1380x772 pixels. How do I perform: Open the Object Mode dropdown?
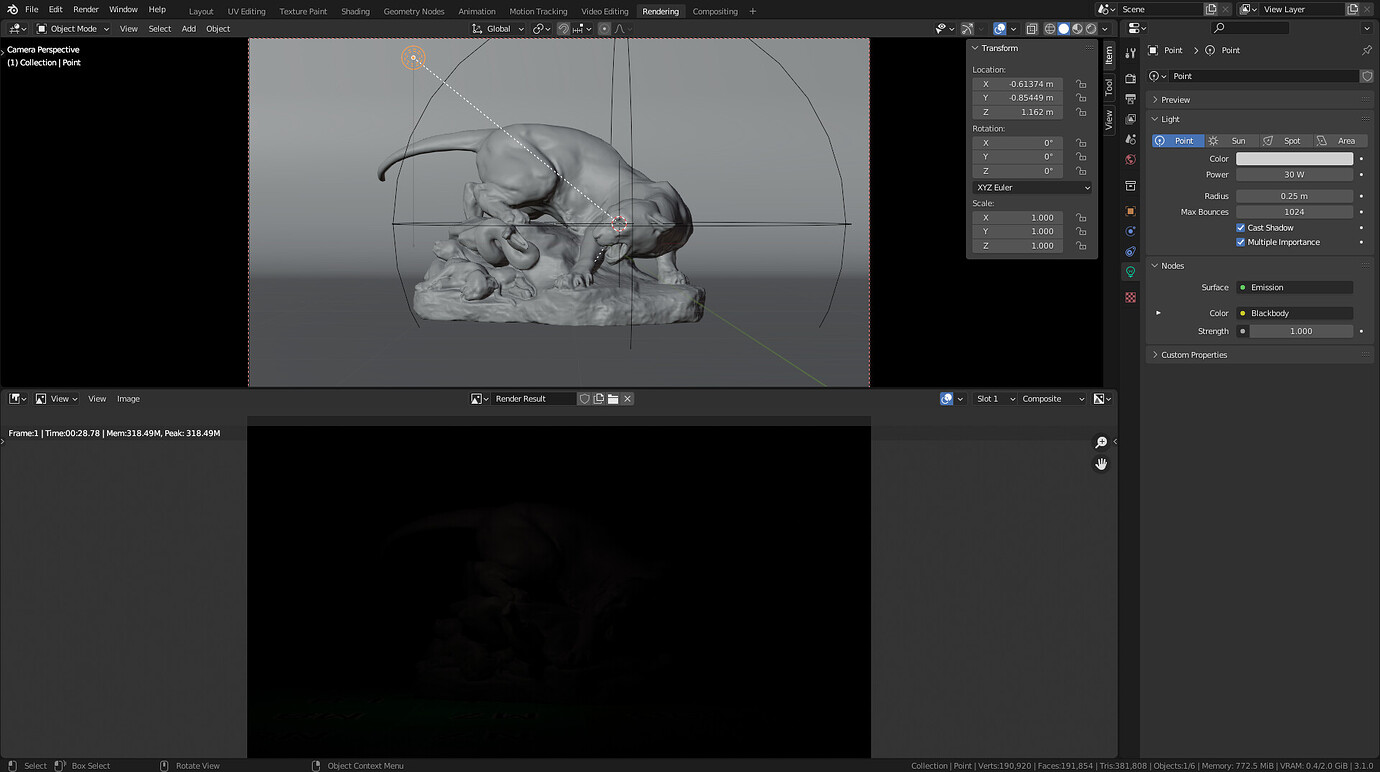click(72, 29)
